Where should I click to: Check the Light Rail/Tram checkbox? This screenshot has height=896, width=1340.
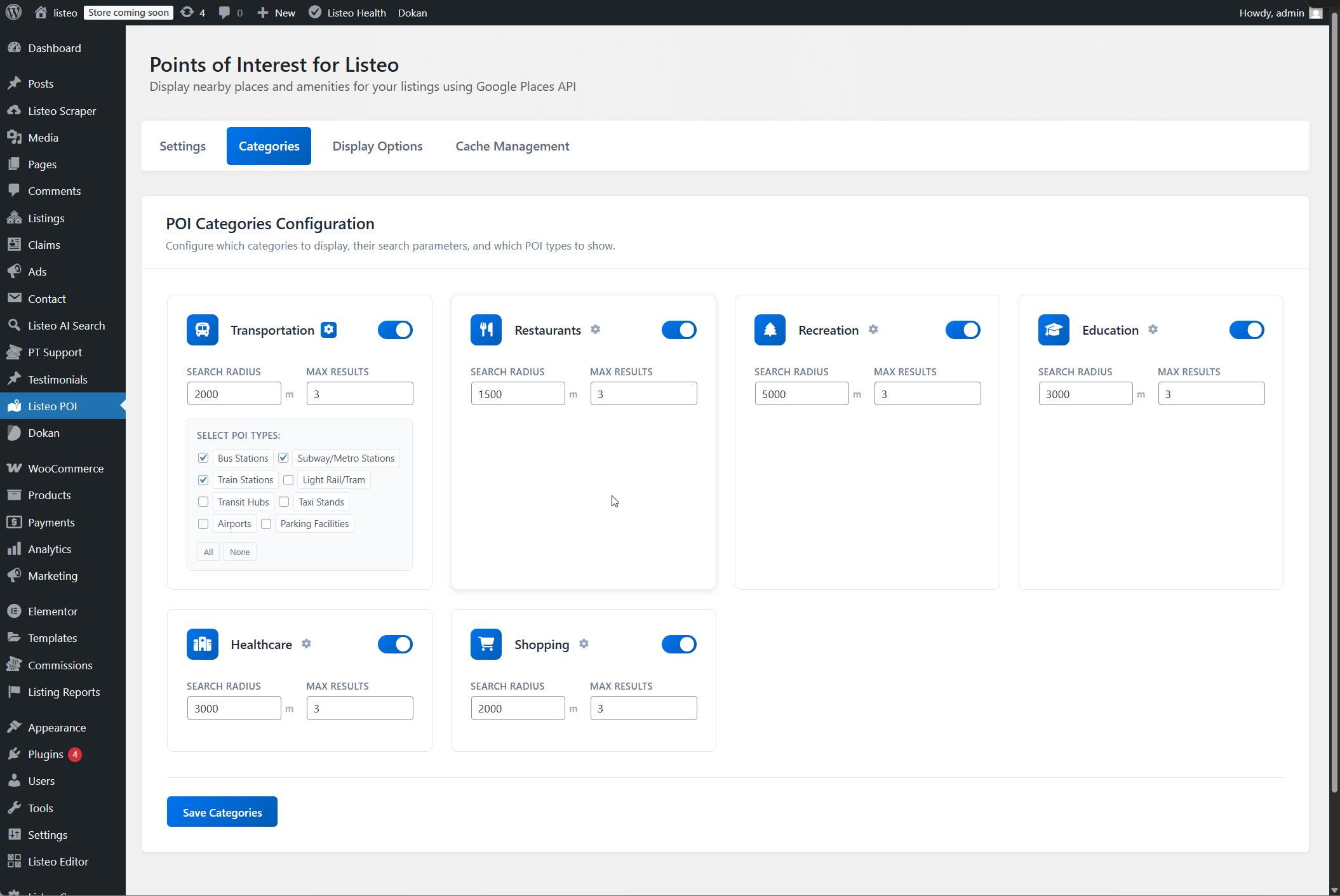click(288, 480)
